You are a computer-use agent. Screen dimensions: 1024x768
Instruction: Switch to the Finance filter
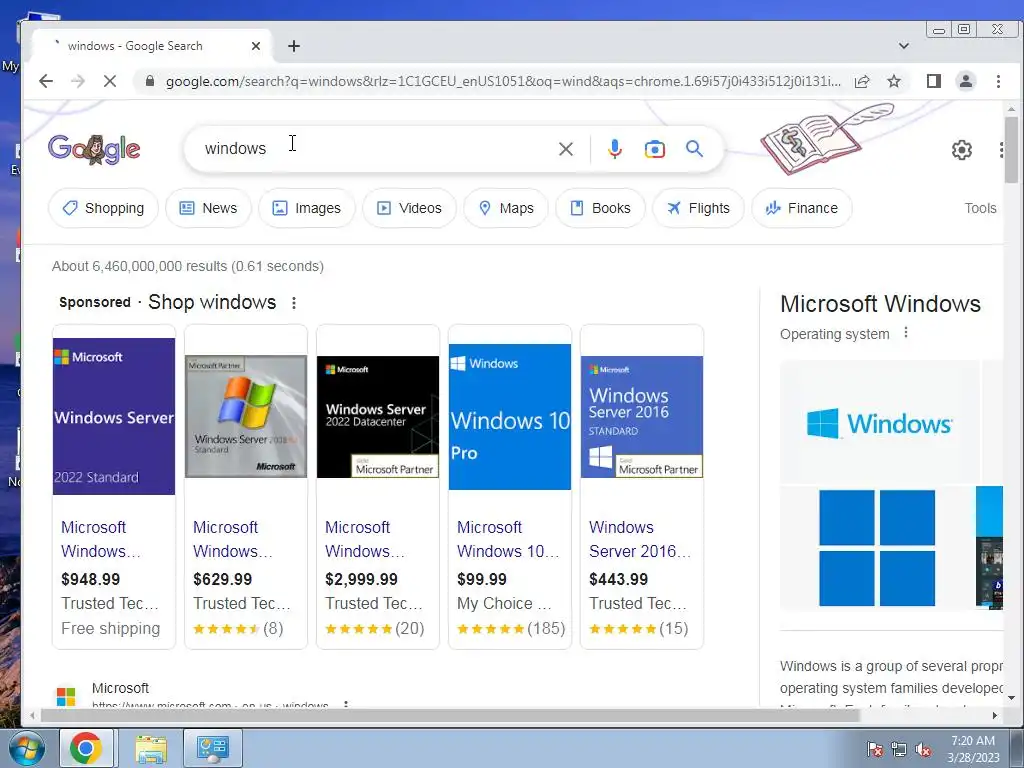[802, 208]
